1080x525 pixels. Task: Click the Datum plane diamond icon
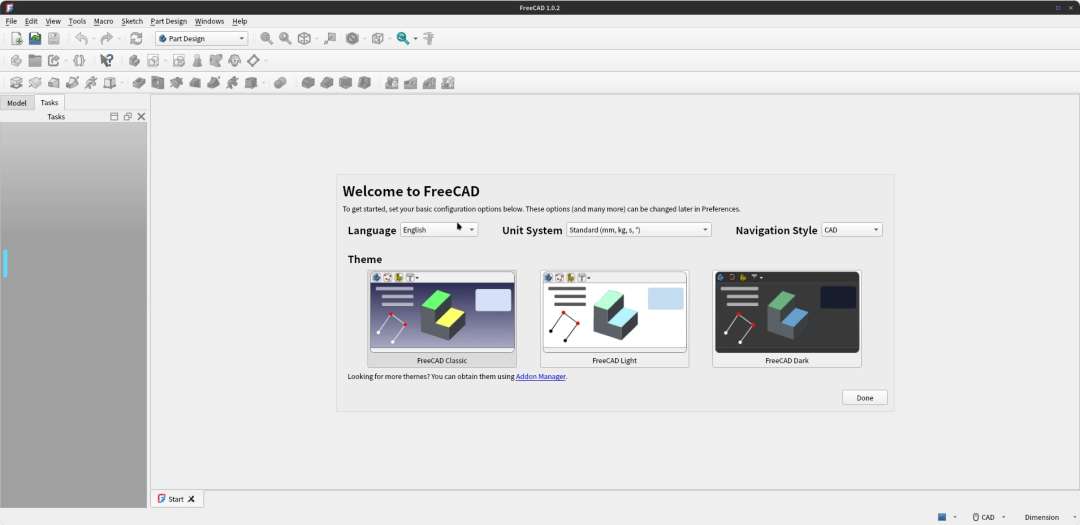253,61
